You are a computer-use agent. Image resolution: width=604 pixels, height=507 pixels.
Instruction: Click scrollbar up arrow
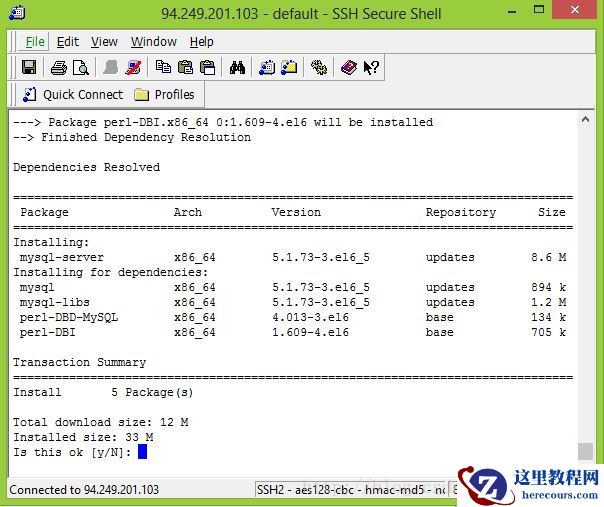(585, 119)
